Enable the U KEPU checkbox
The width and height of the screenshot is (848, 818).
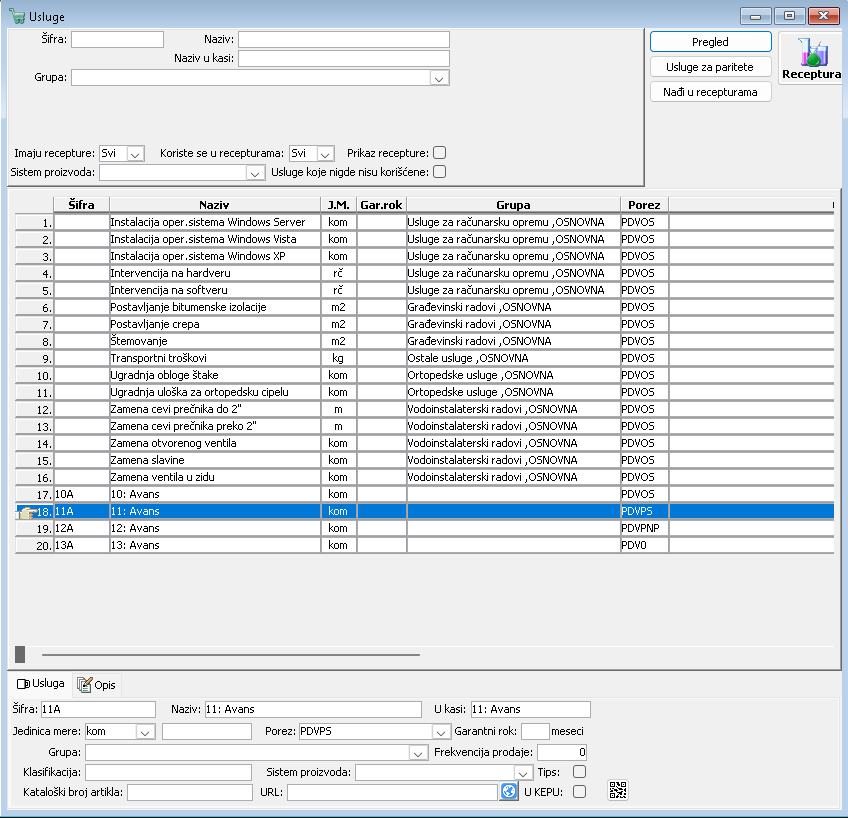579,792
